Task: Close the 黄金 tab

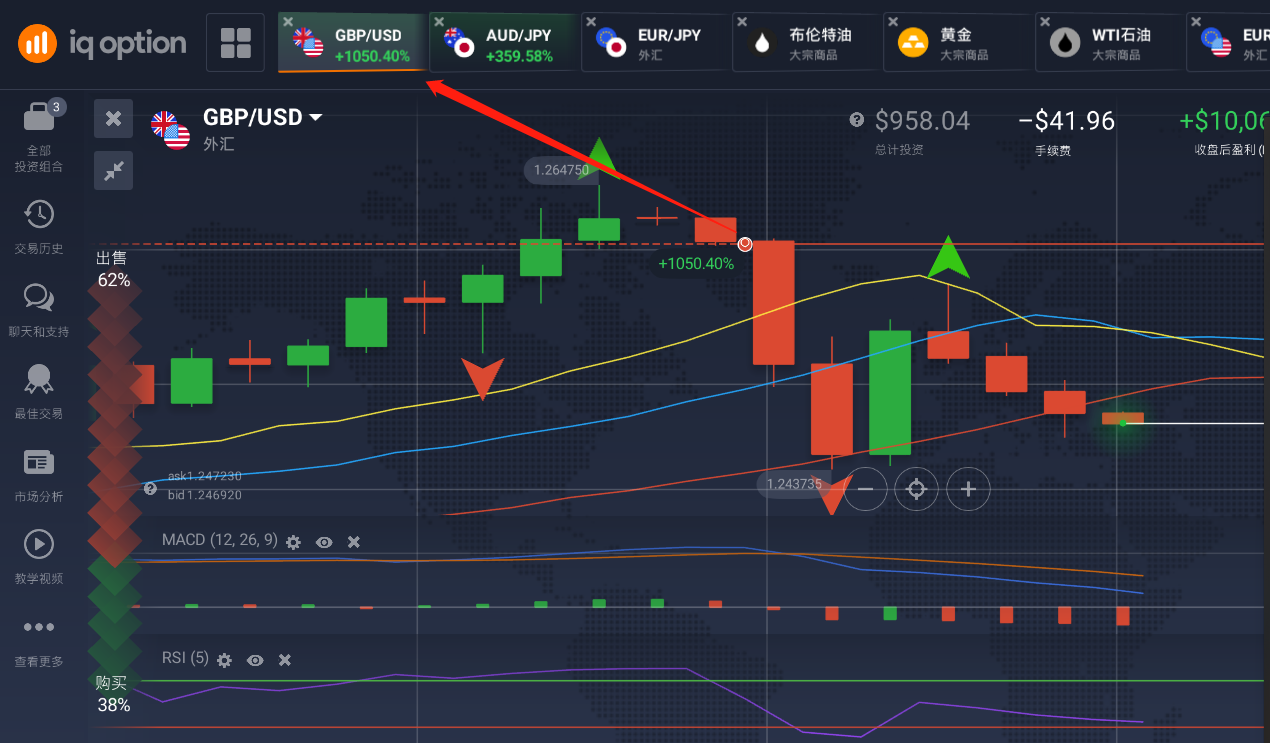Action: tap(893, 21)
